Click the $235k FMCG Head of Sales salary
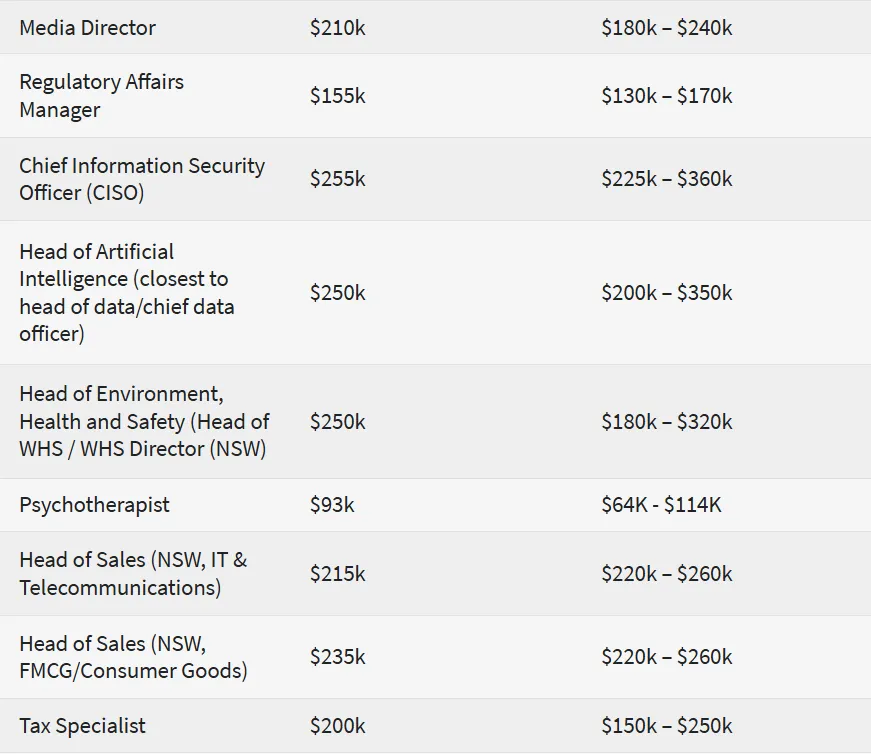The image size is (871, 754). [338, 657]
